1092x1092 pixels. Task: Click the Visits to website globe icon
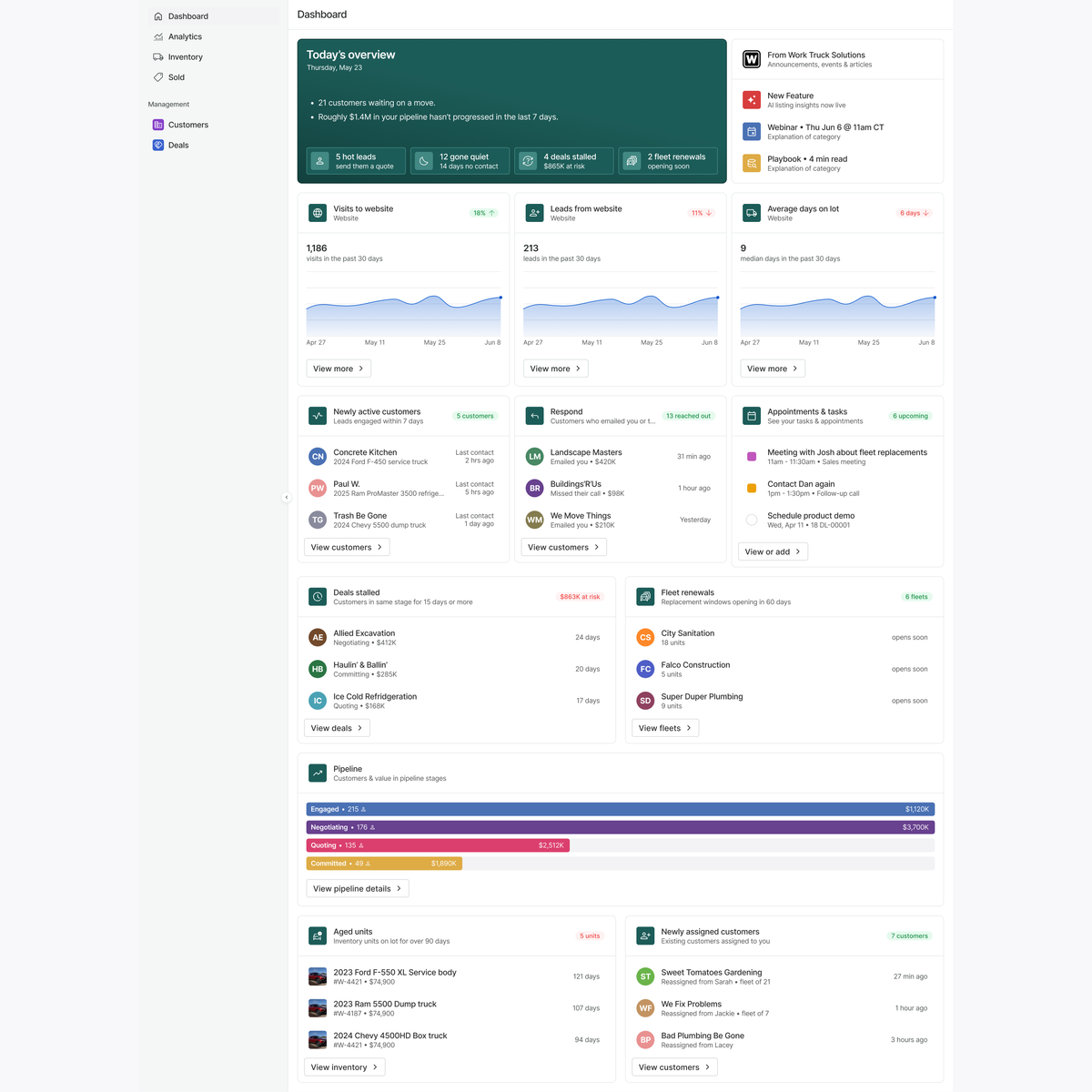point(318,213)
